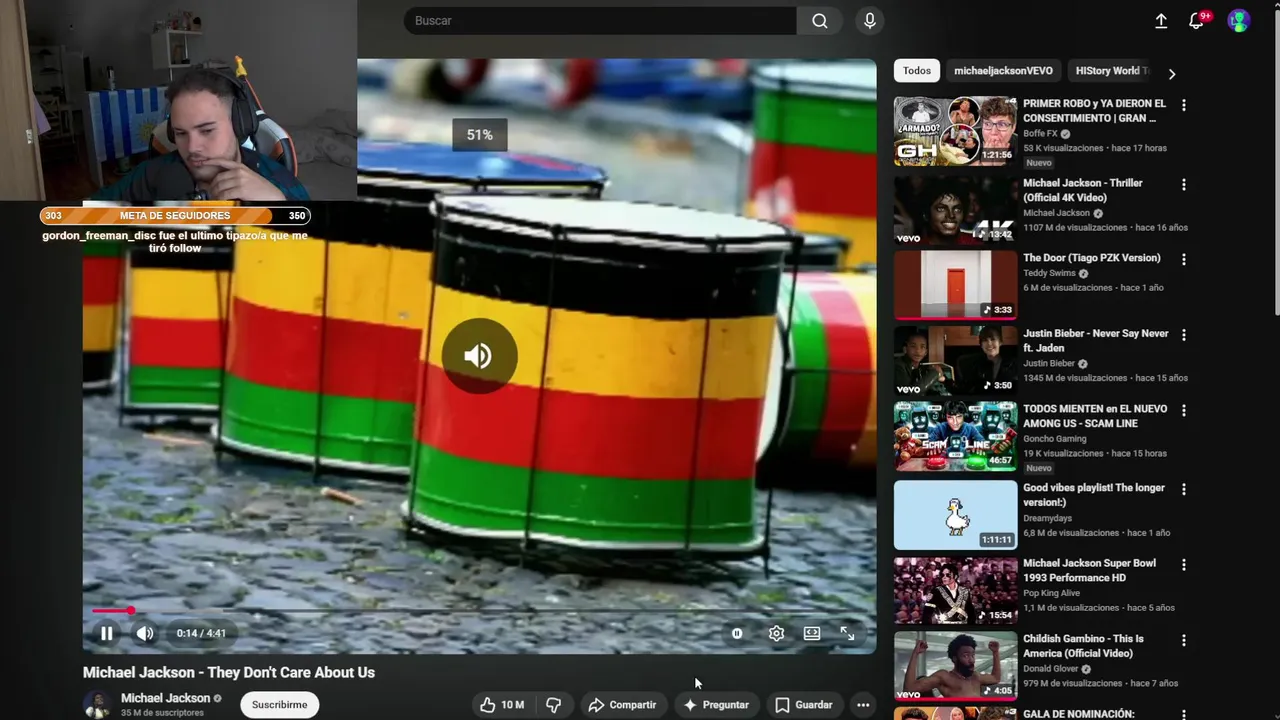Image resolution: width=1280 pixels, height=720 pixels.
Task: Open the PRIMER ROBO video thumbnail
Action: coord(955,131)
